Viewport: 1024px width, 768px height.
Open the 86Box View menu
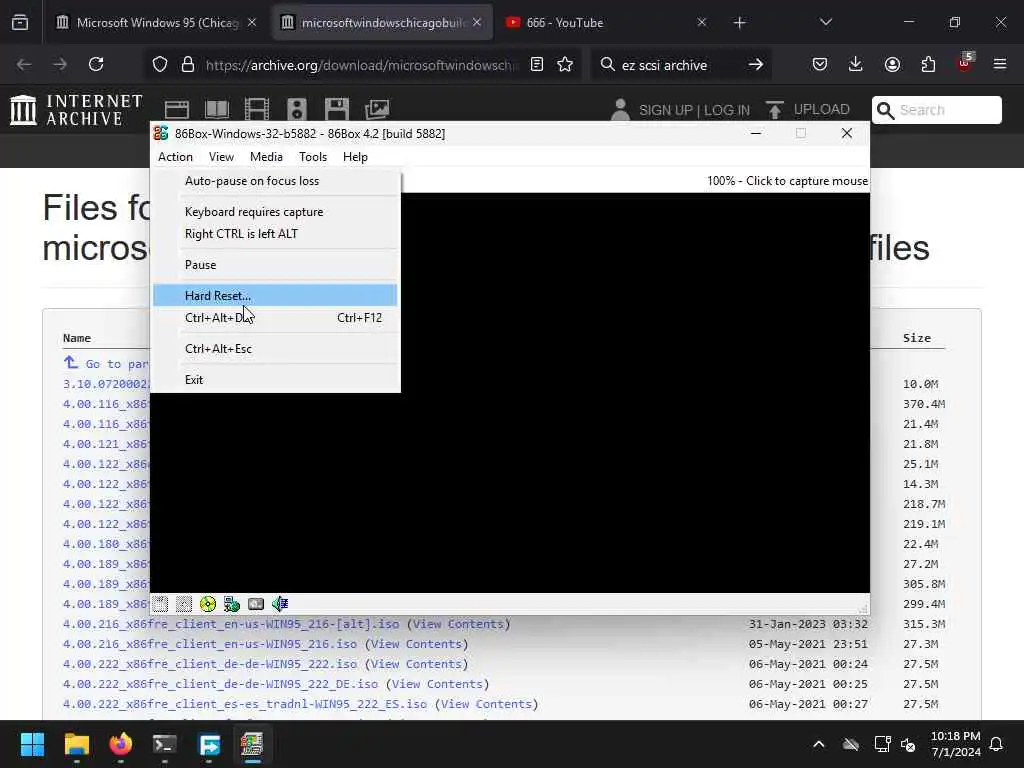coord(221,157)
